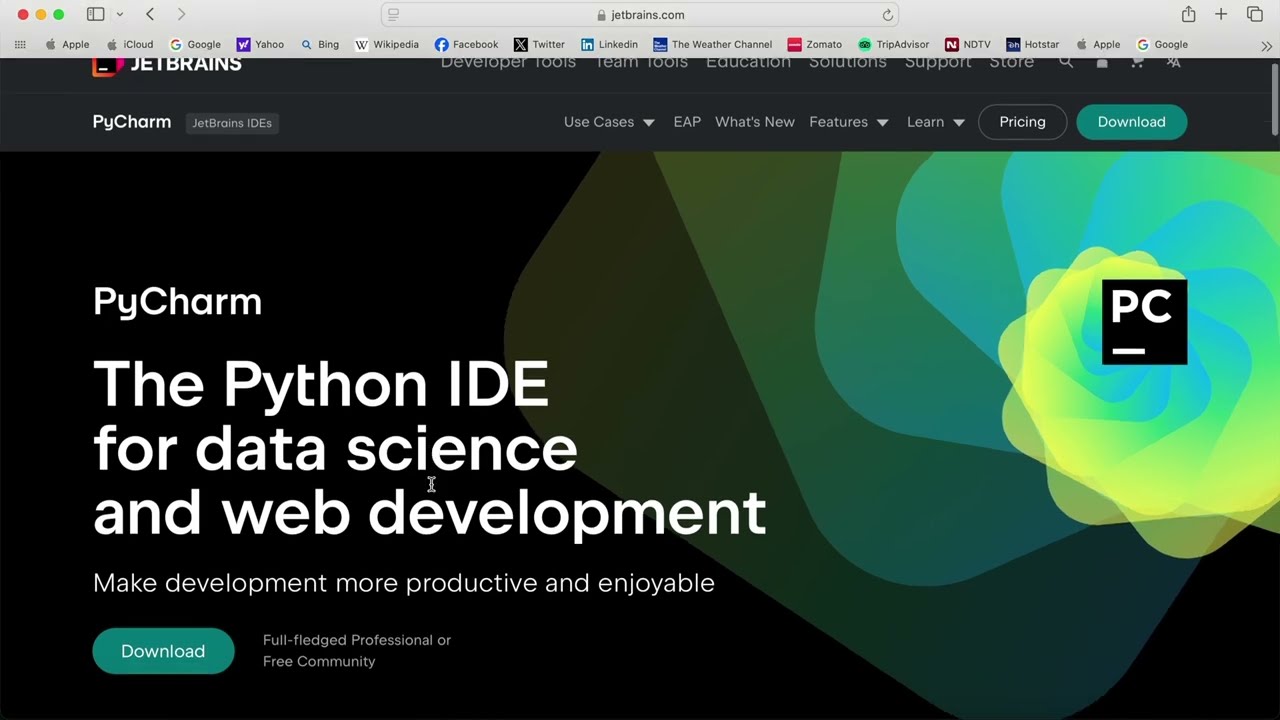
Task: Open the Wikipedia bookmark
Action: (387, 44)
